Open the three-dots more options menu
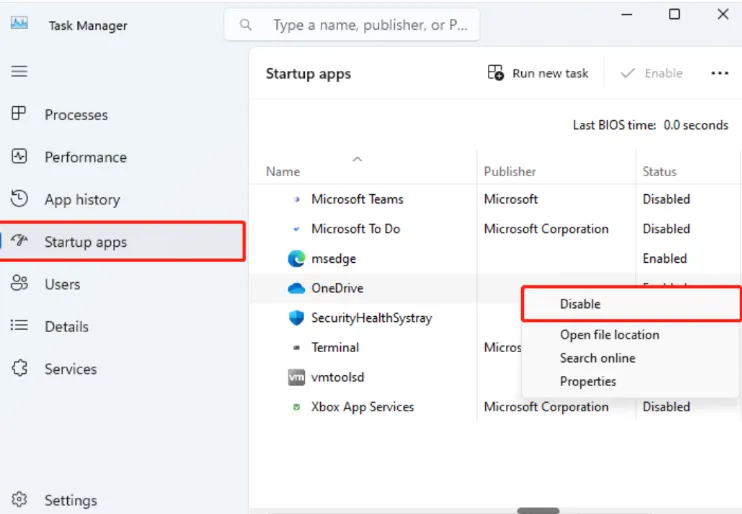The width and height of the screenshot is (742, 514). pos(720,73)
